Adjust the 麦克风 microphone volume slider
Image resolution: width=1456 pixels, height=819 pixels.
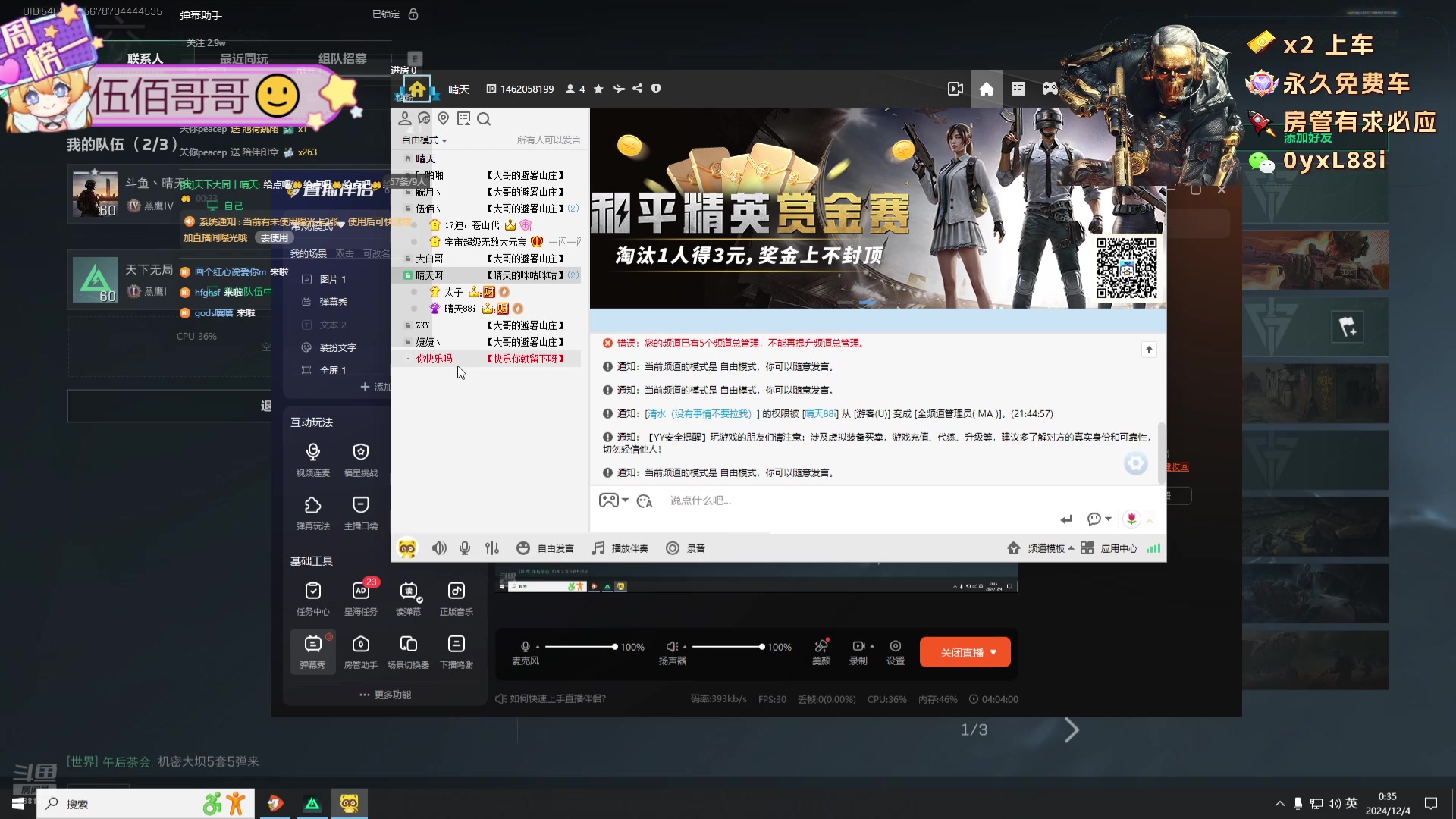pyautogui.click(x=580, y=647)
